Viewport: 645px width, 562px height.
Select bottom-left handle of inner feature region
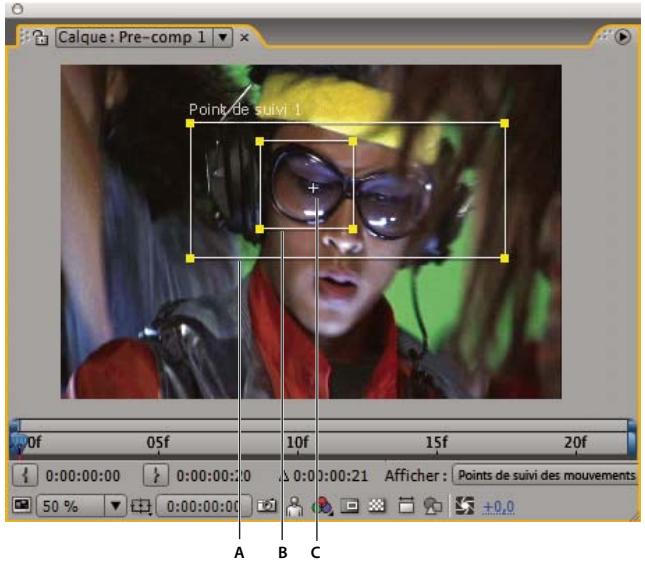tap(260, 229)
